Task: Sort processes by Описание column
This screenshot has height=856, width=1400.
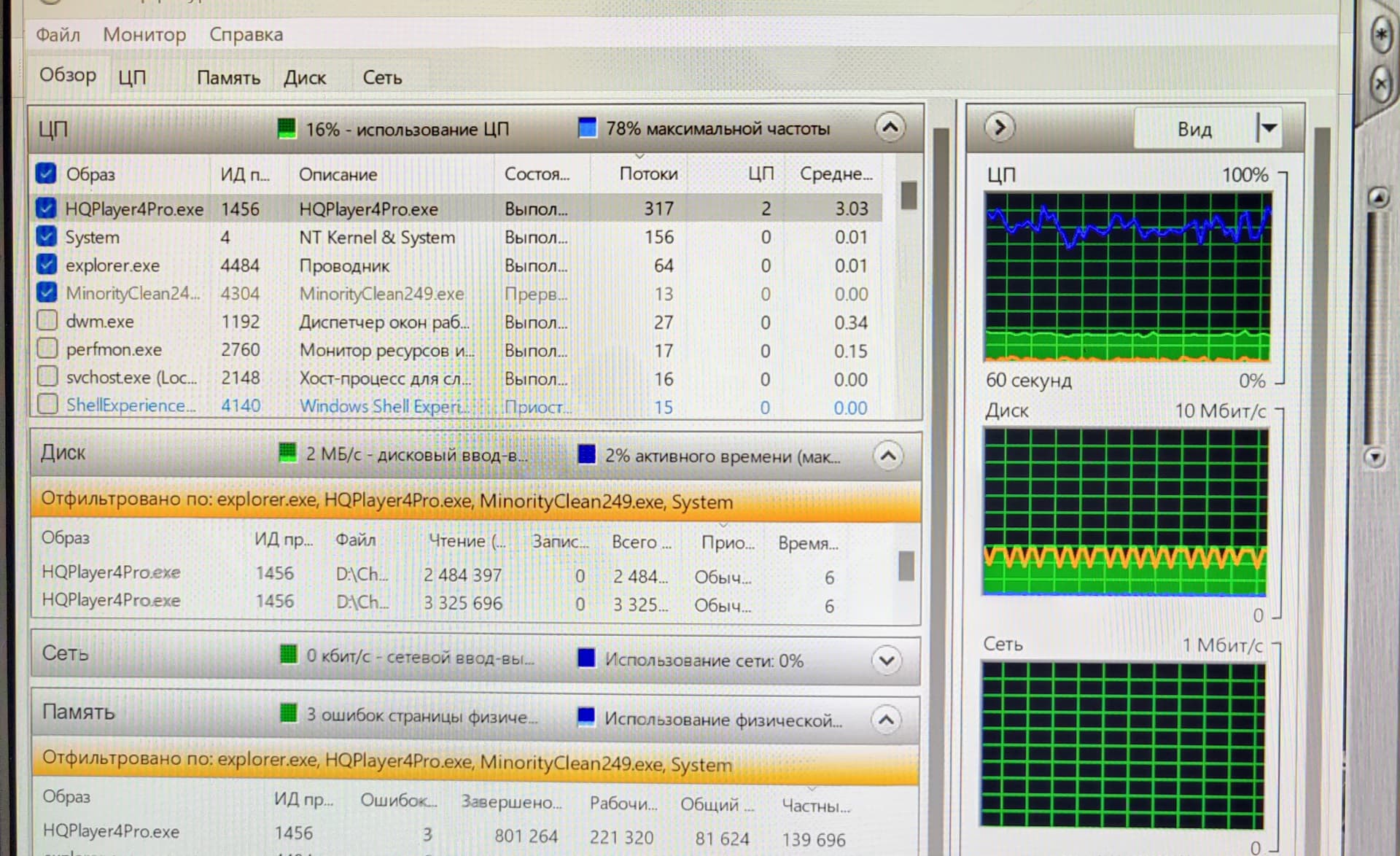Action: 338,174
